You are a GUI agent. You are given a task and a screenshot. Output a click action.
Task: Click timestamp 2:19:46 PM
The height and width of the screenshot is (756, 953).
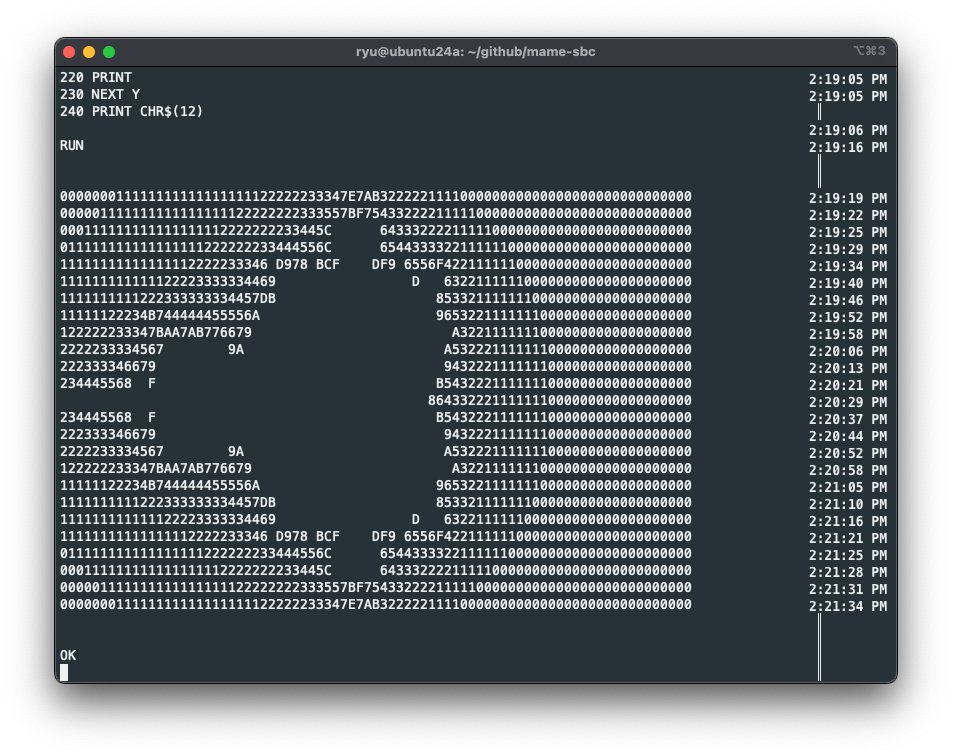click(848, 301)
